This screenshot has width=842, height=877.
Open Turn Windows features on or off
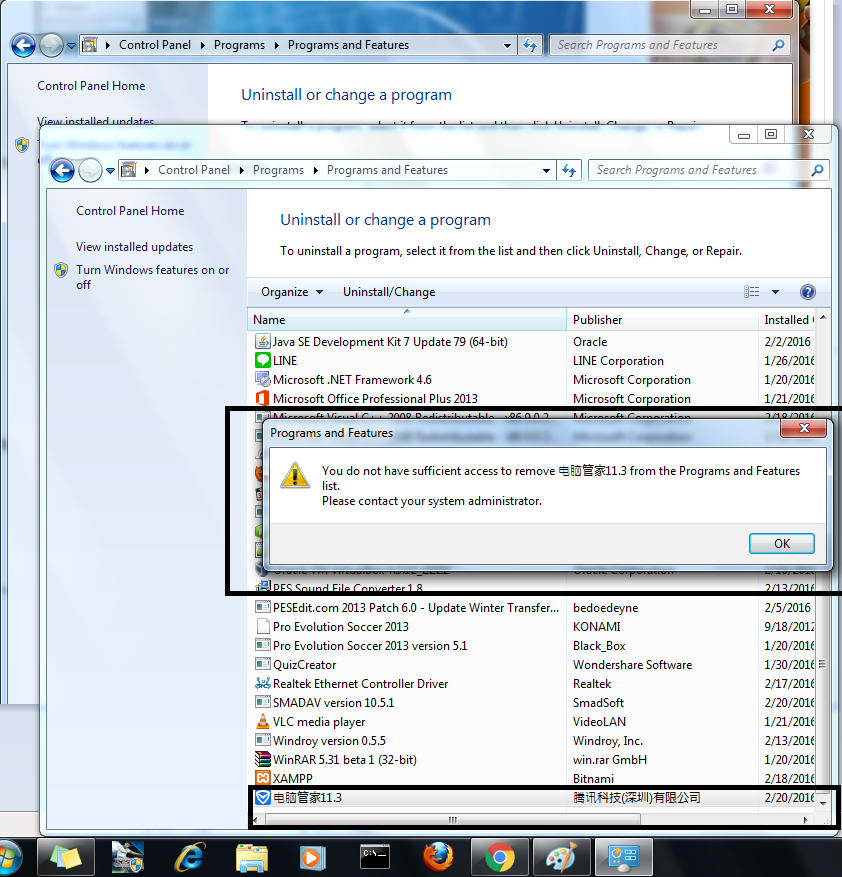click(153, 277)
